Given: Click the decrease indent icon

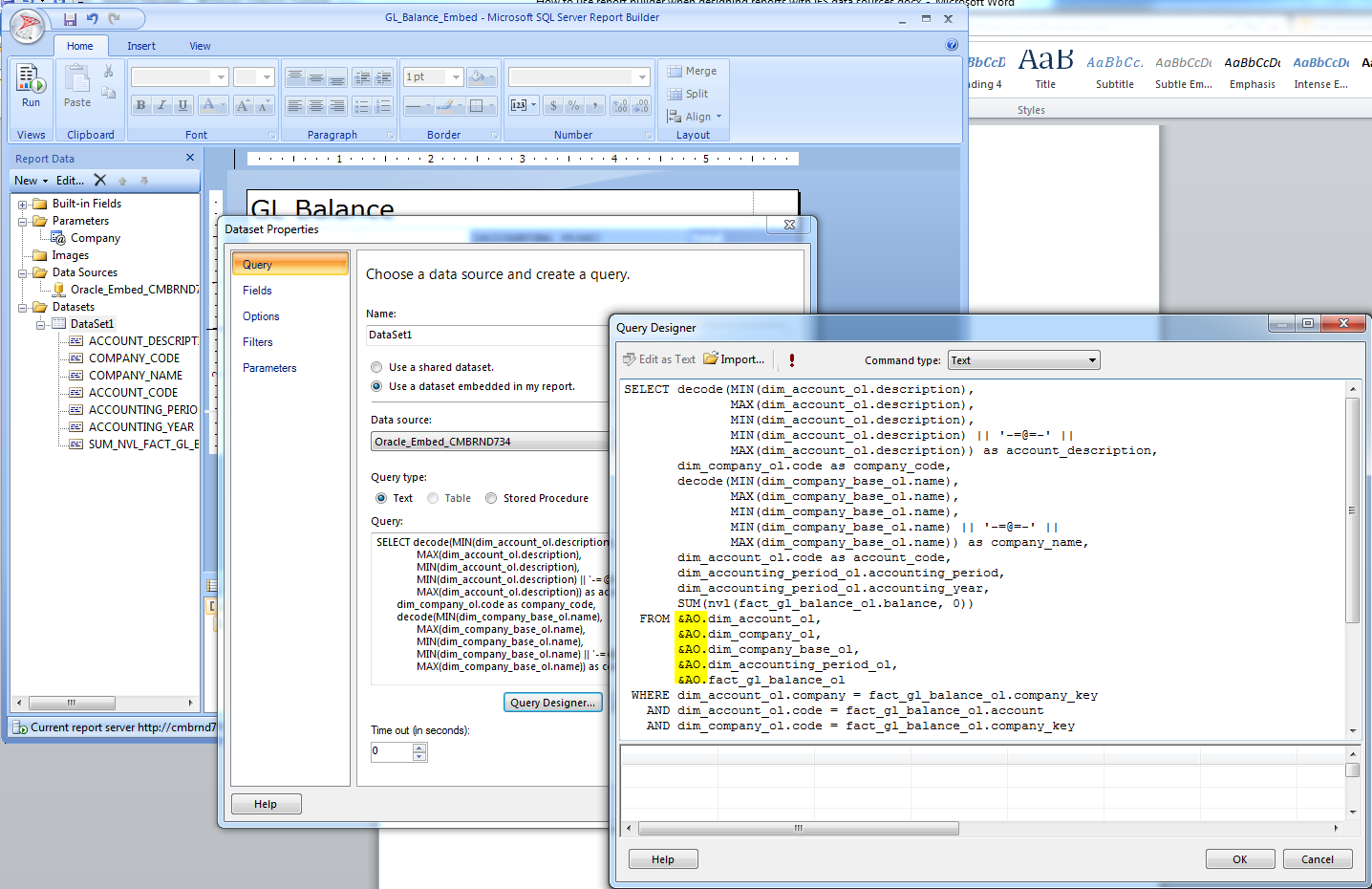Looking at the screenshot, I should coord(361,77).
